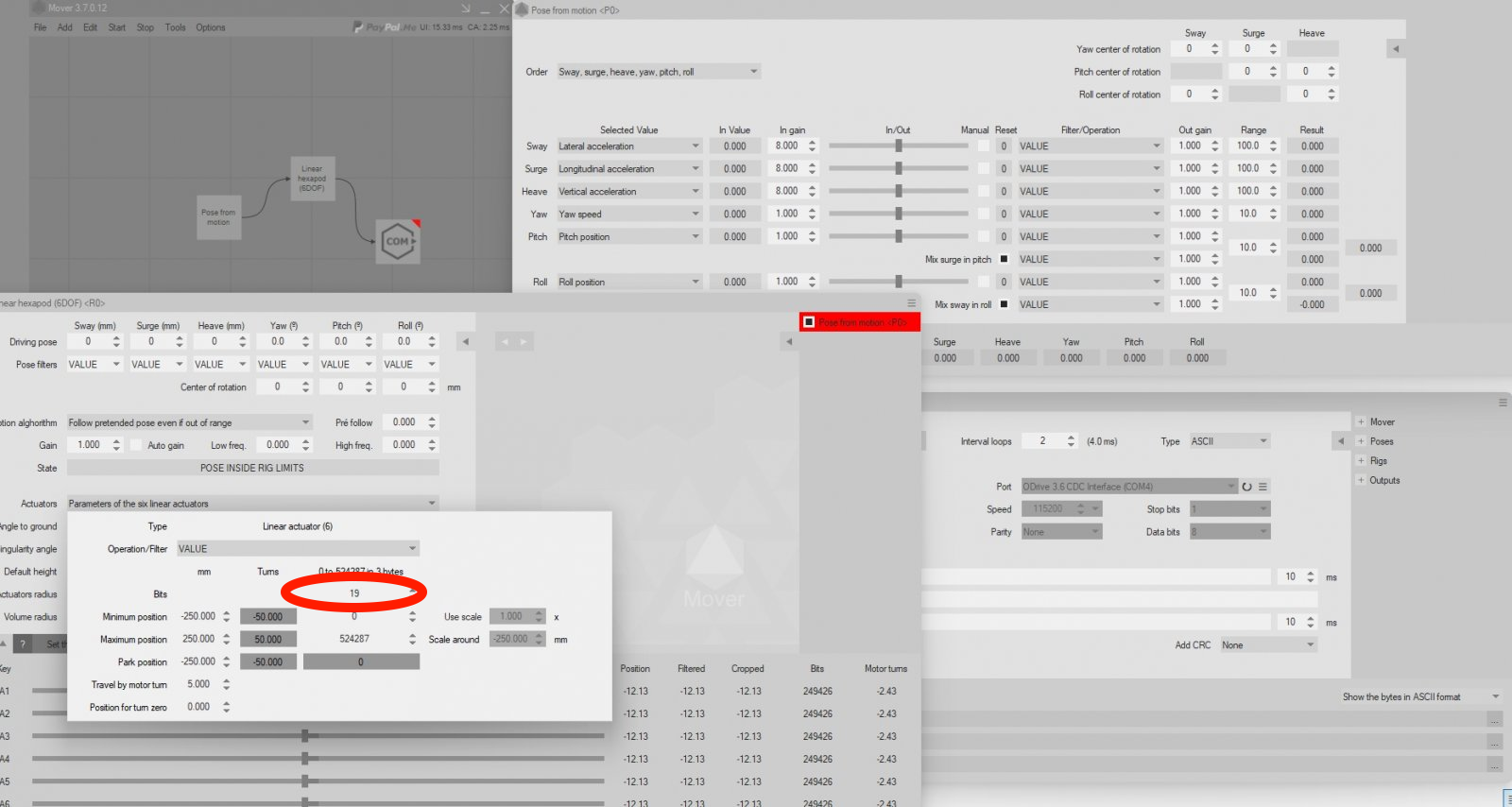This screenshot has width=1512, height=807.
Task: Toggle the Yaw Manual checkbox
Action: [x=984, y=214]
